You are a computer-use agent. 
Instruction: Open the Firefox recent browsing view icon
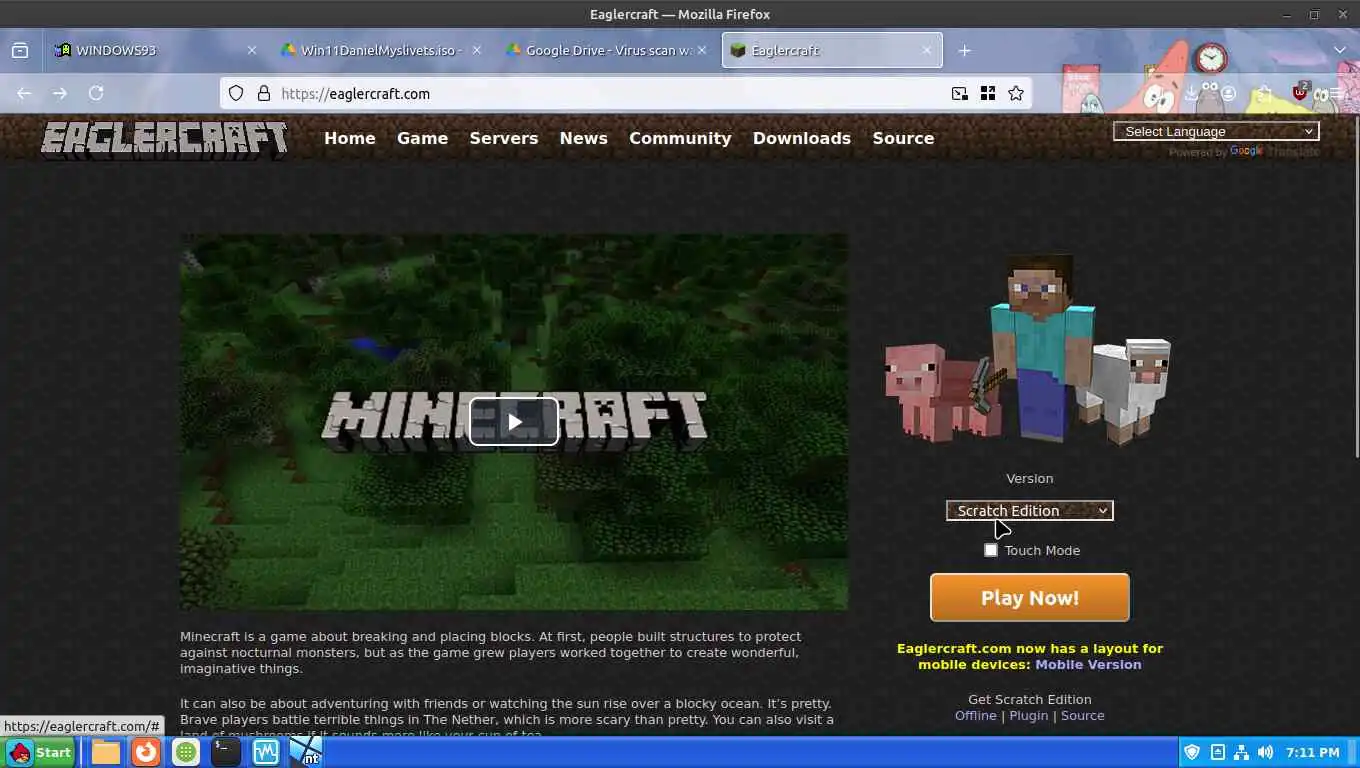point(20,50)
